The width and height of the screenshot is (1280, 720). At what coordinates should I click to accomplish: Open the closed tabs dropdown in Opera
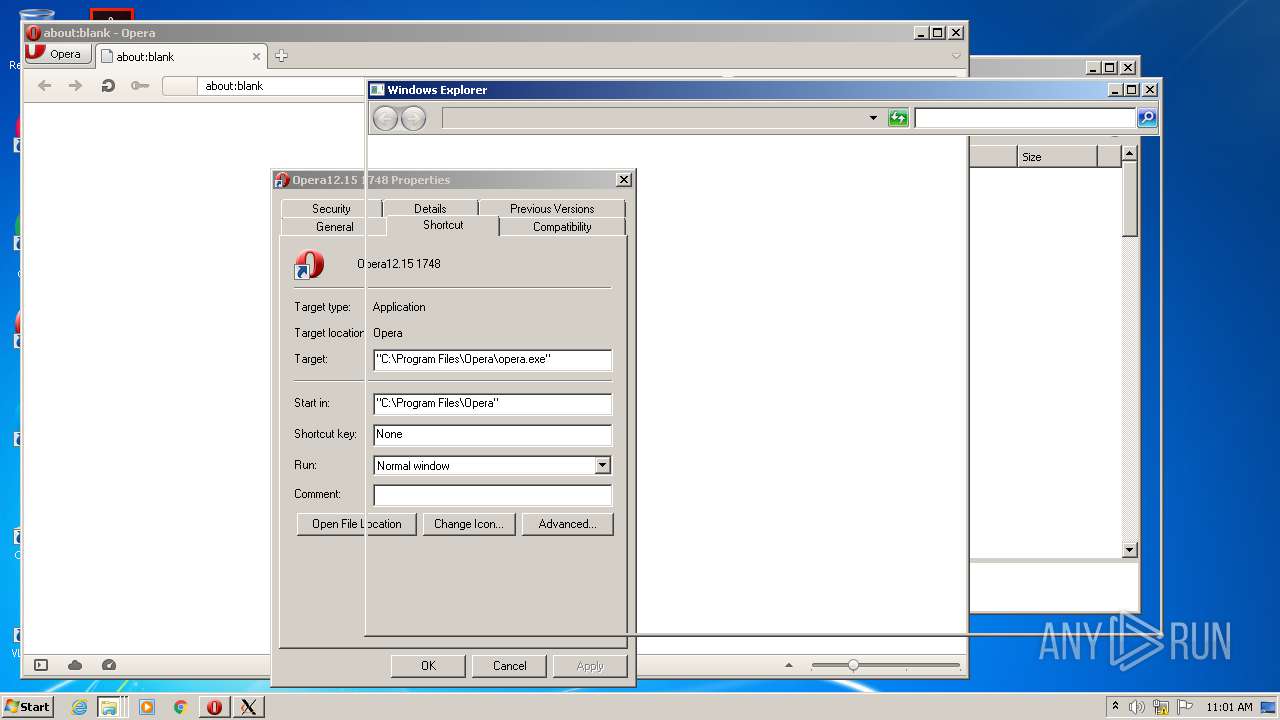pyautogui.click(x=956, y=56)
